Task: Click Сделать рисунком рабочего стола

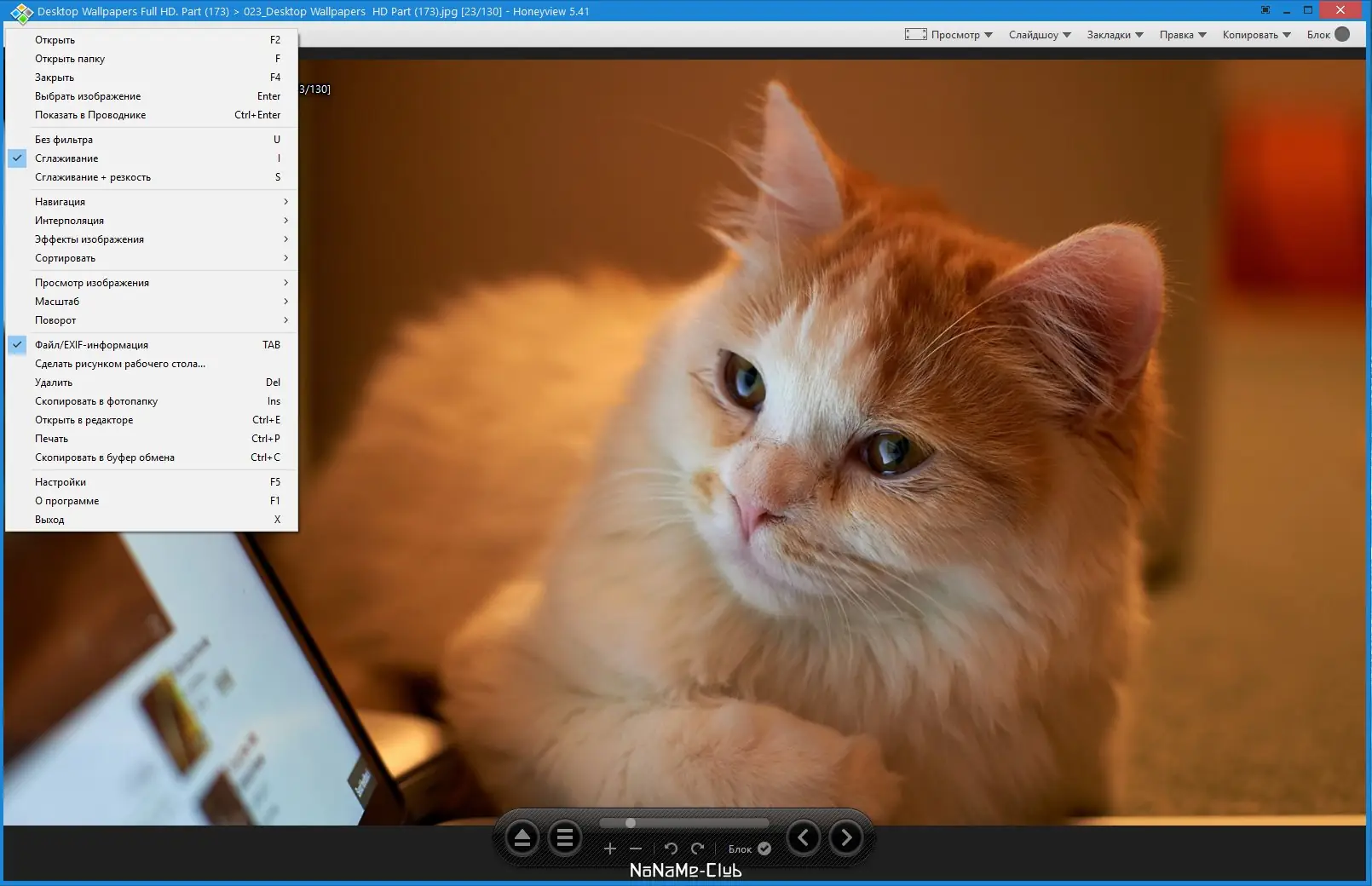Action: point(152,364)
